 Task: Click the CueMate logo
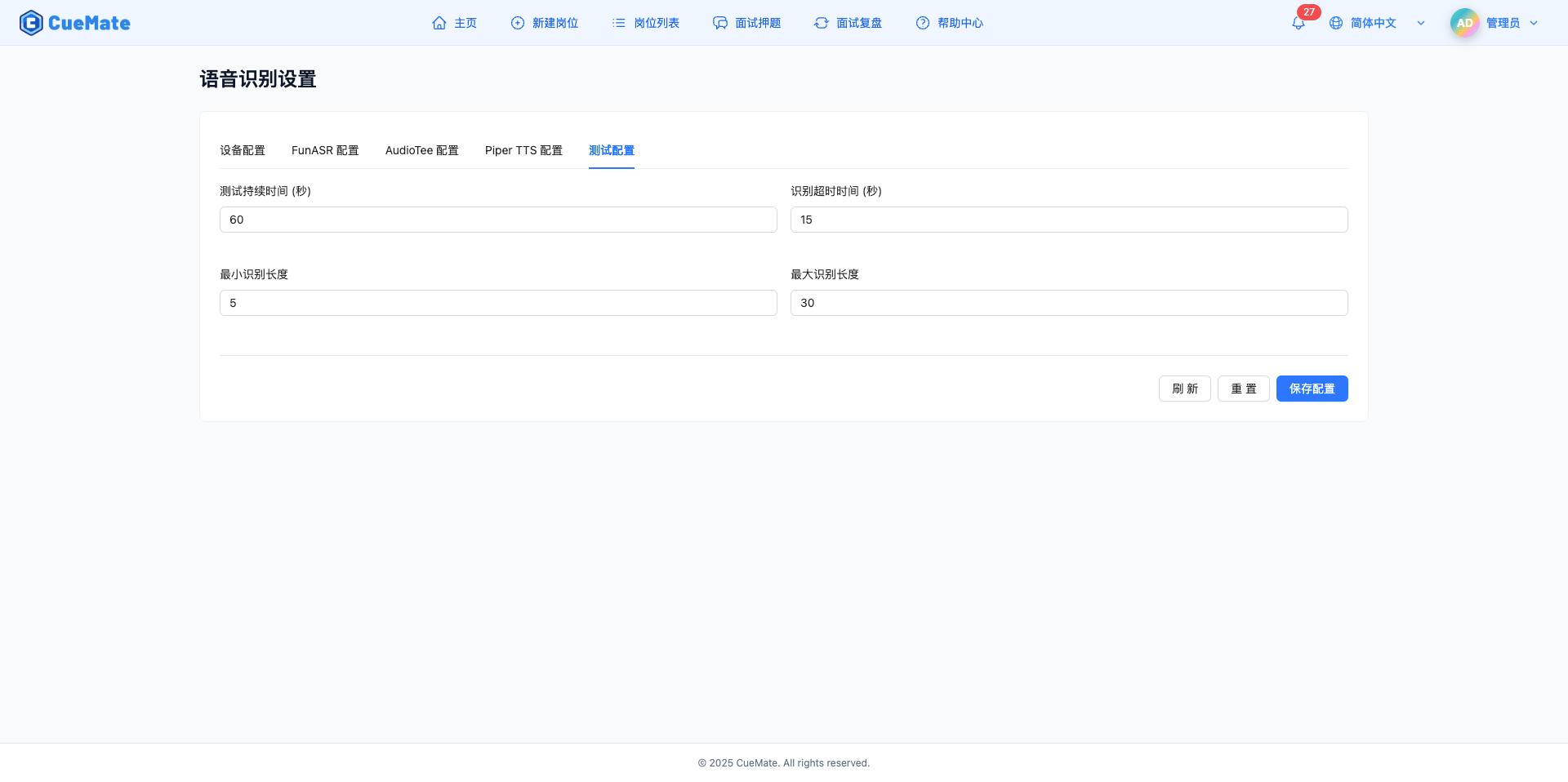point(74,23)
